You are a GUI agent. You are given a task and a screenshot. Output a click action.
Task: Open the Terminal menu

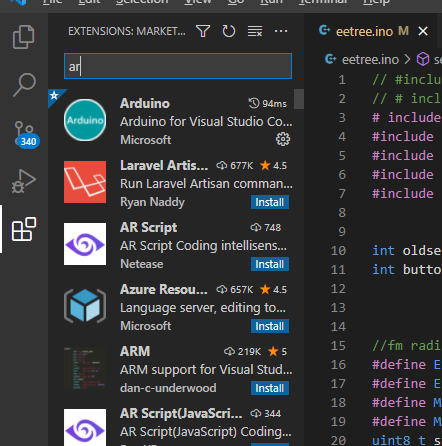323,2
